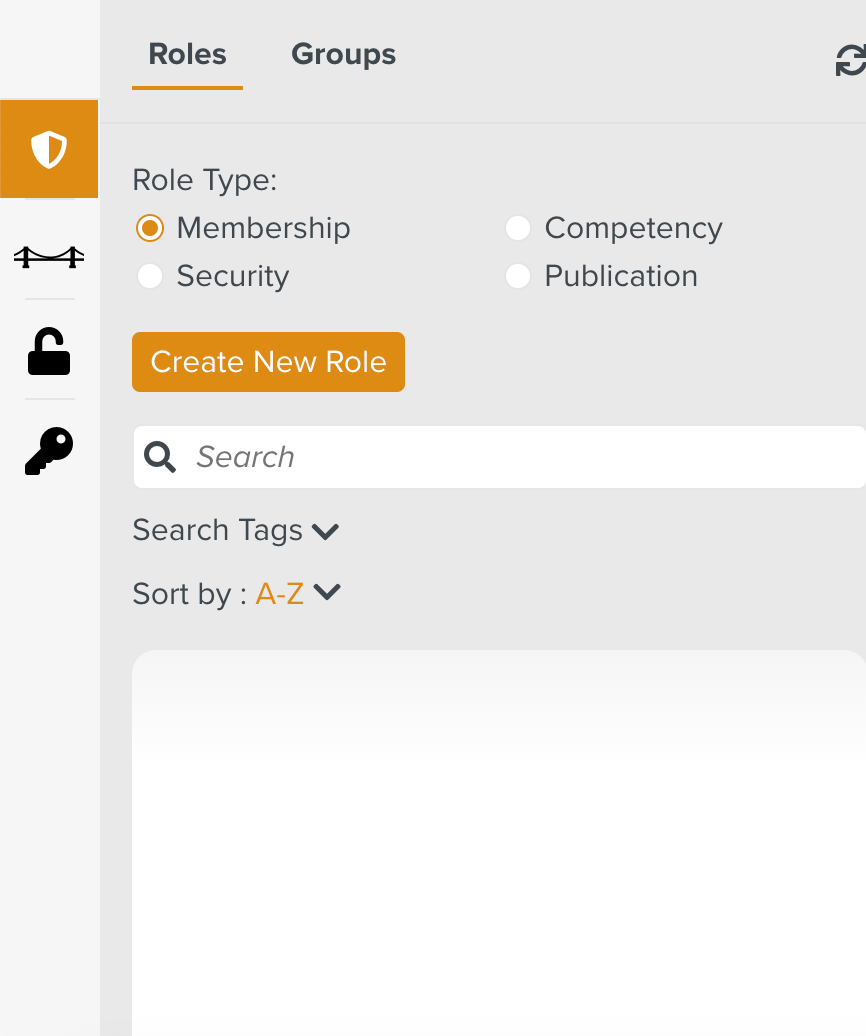The image size is (866, 1036).
Task: Select the Competency role type
Action: coord(518,228)
